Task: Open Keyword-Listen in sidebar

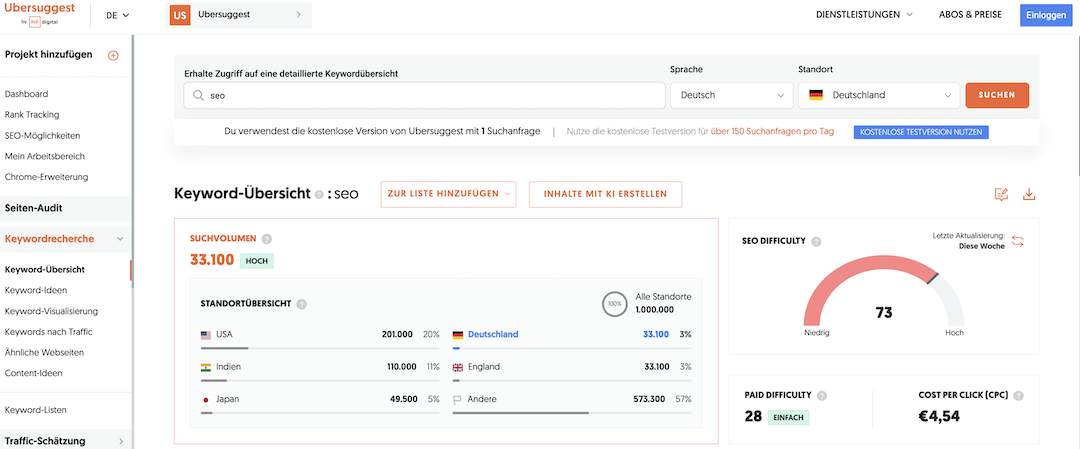Action: coord(36,410)
